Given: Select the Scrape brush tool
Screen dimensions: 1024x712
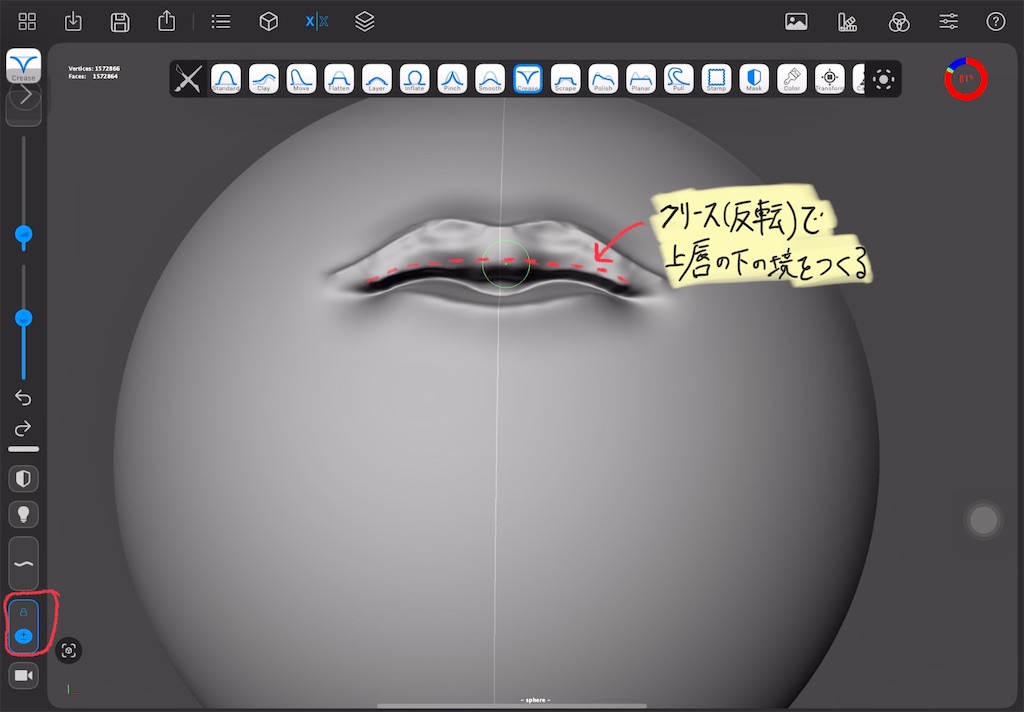Looking at the screenshot, I should pos(566,78).
